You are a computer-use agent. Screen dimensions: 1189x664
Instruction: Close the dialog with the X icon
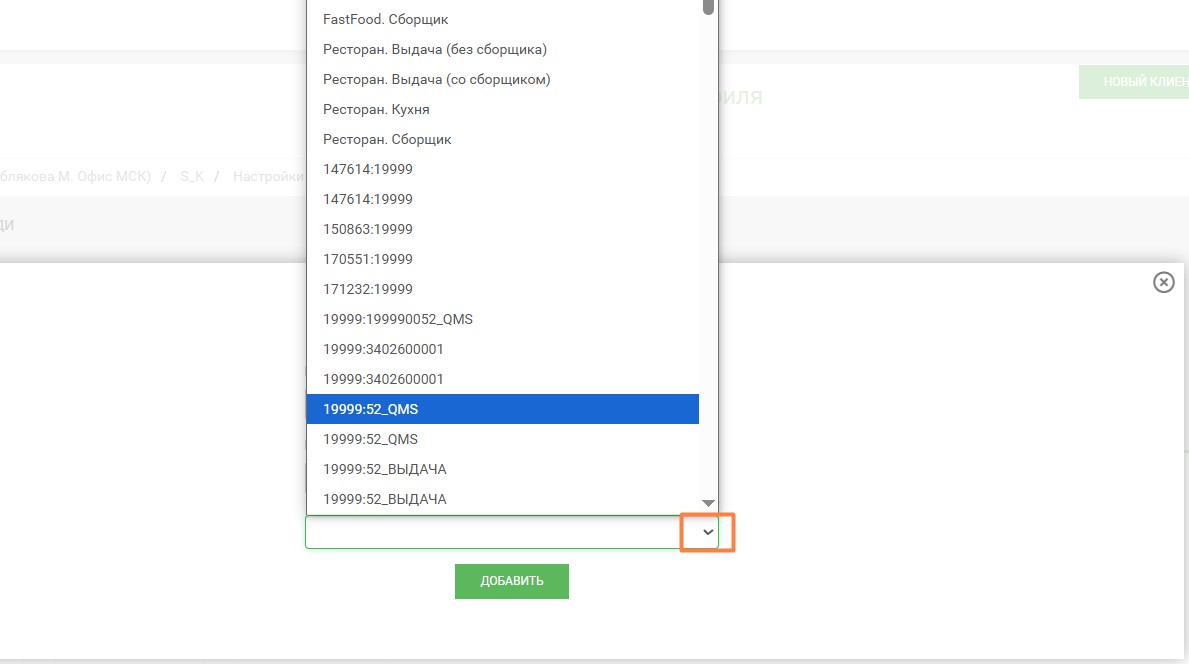[1163, 282]
